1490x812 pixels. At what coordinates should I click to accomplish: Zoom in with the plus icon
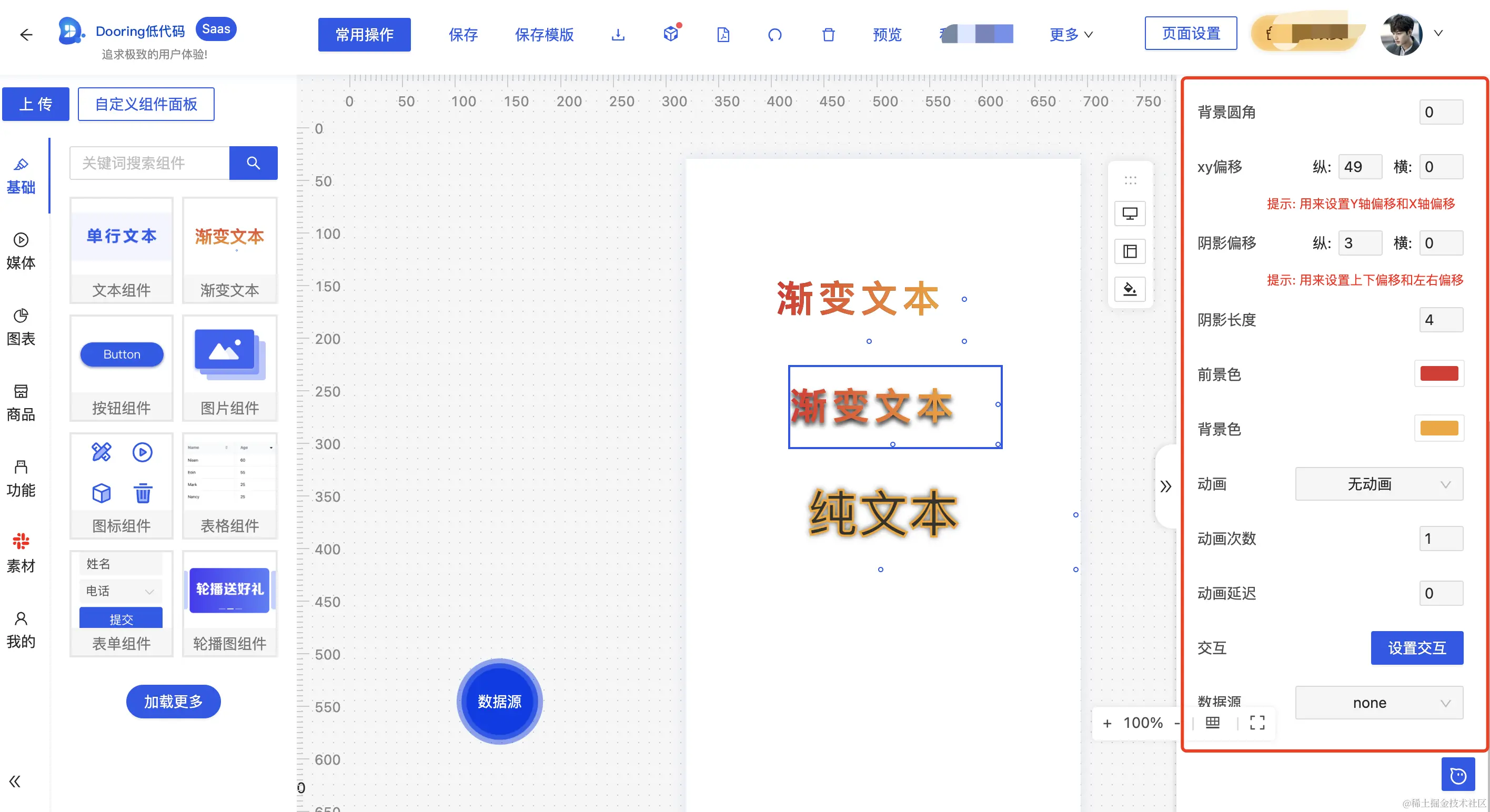pyautogui.click(x=1107, y=723)
